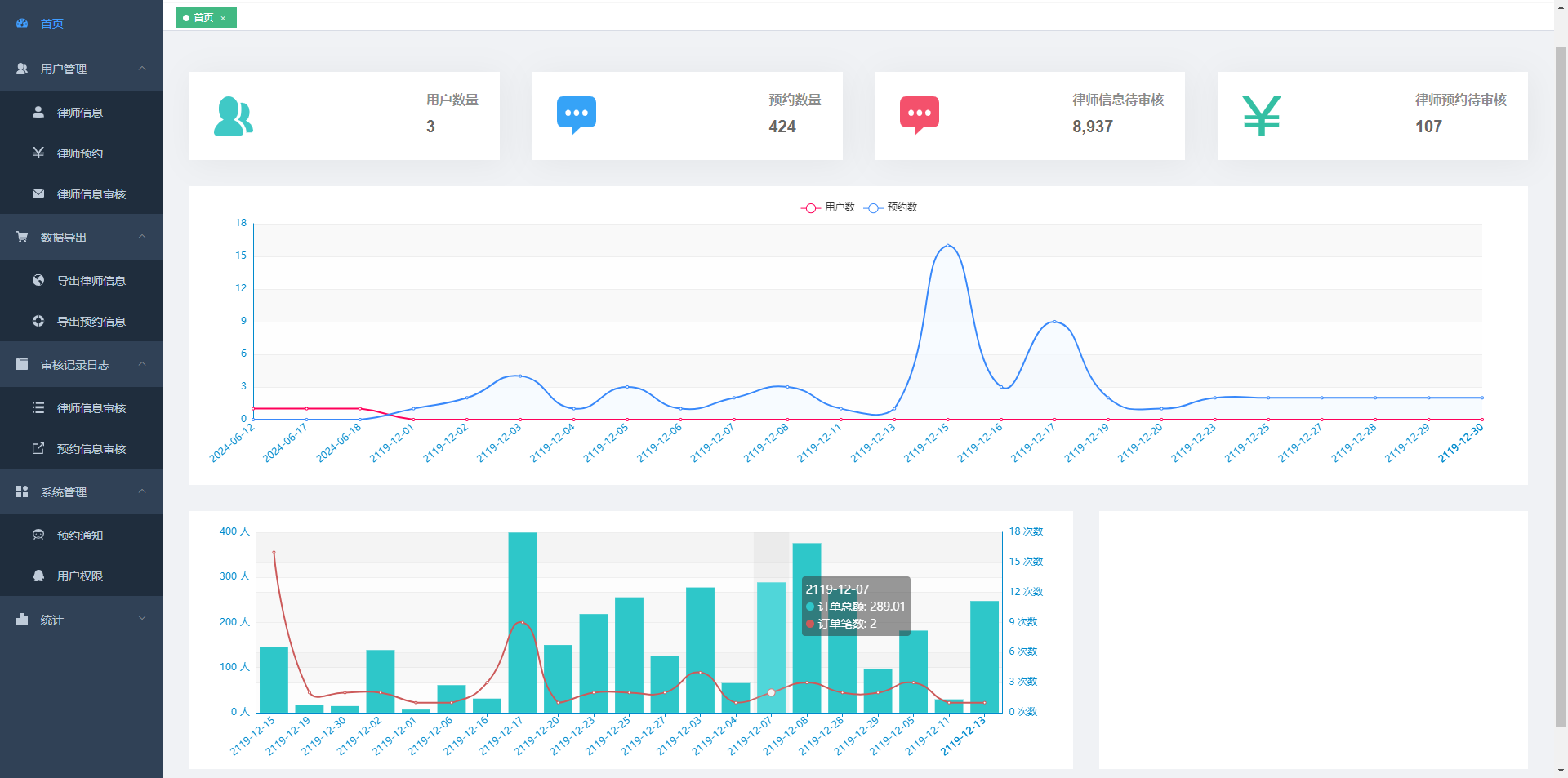Click the 2119-12-15 peak point on line chart
This screenshot has width=1568, height=778.
(x=947, y=245)
